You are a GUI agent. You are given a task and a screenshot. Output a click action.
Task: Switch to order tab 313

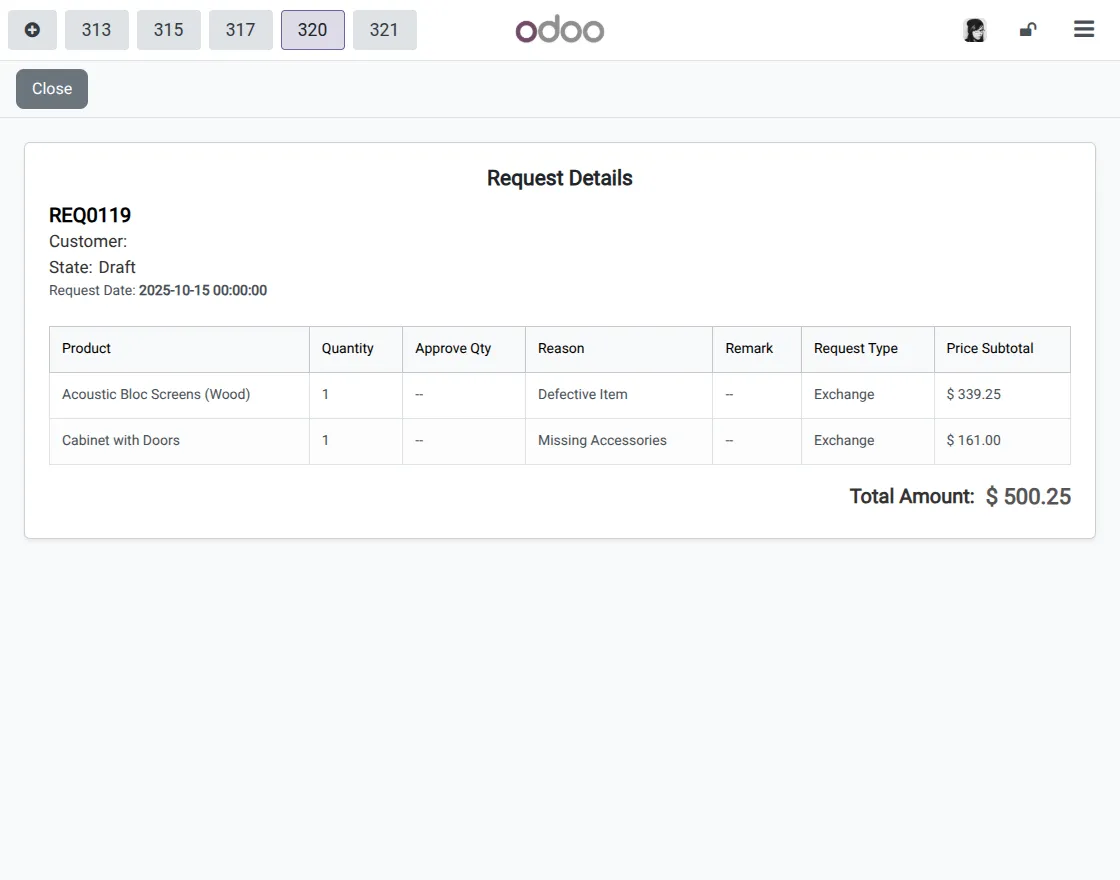tap(97, 30)
